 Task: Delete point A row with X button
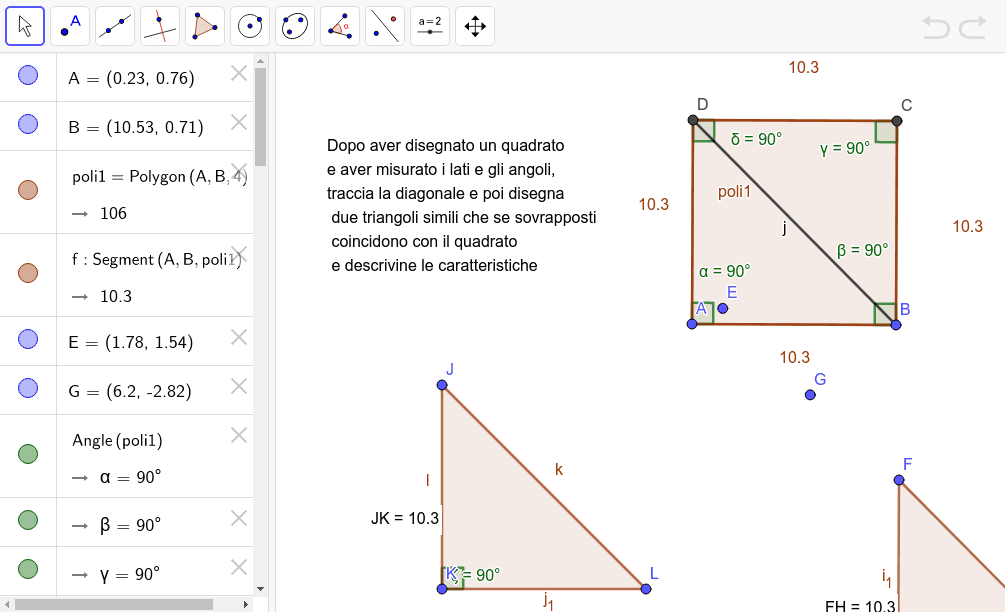coord(239,73)
